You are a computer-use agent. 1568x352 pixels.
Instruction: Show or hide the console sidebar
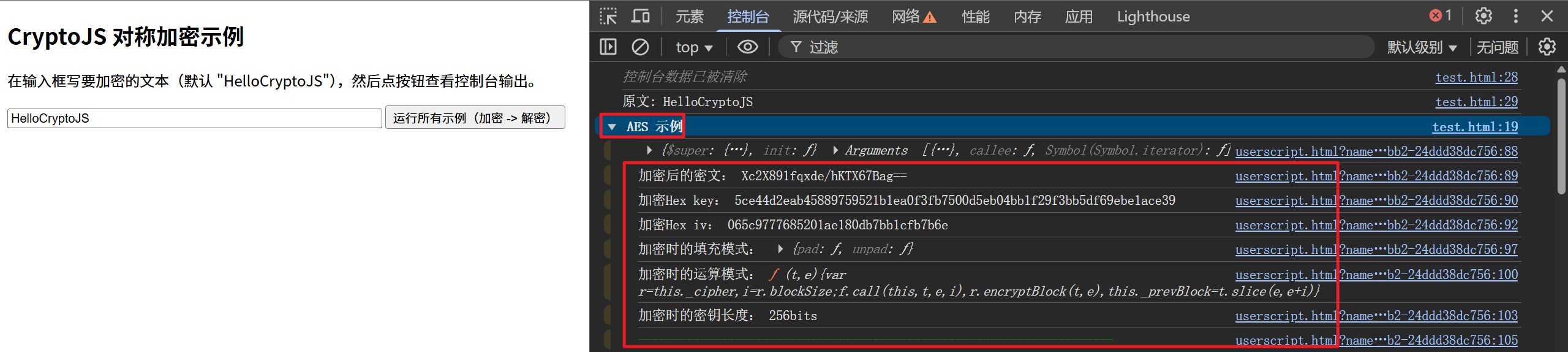click(x=608, y=47)
